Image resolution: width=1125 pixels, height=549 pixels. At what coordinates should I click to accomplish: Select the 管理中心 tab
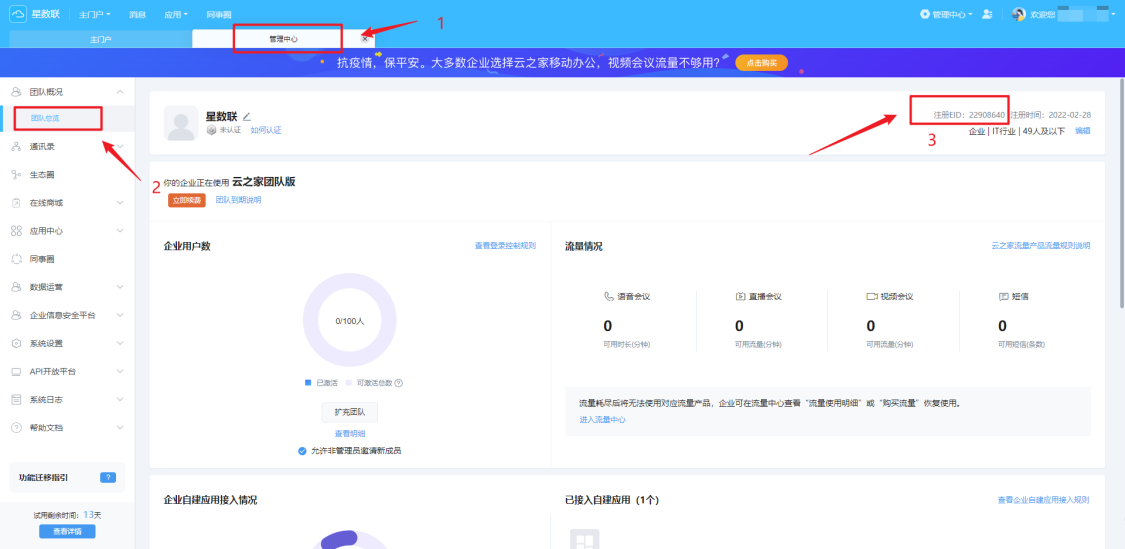[x=283, y=39]
